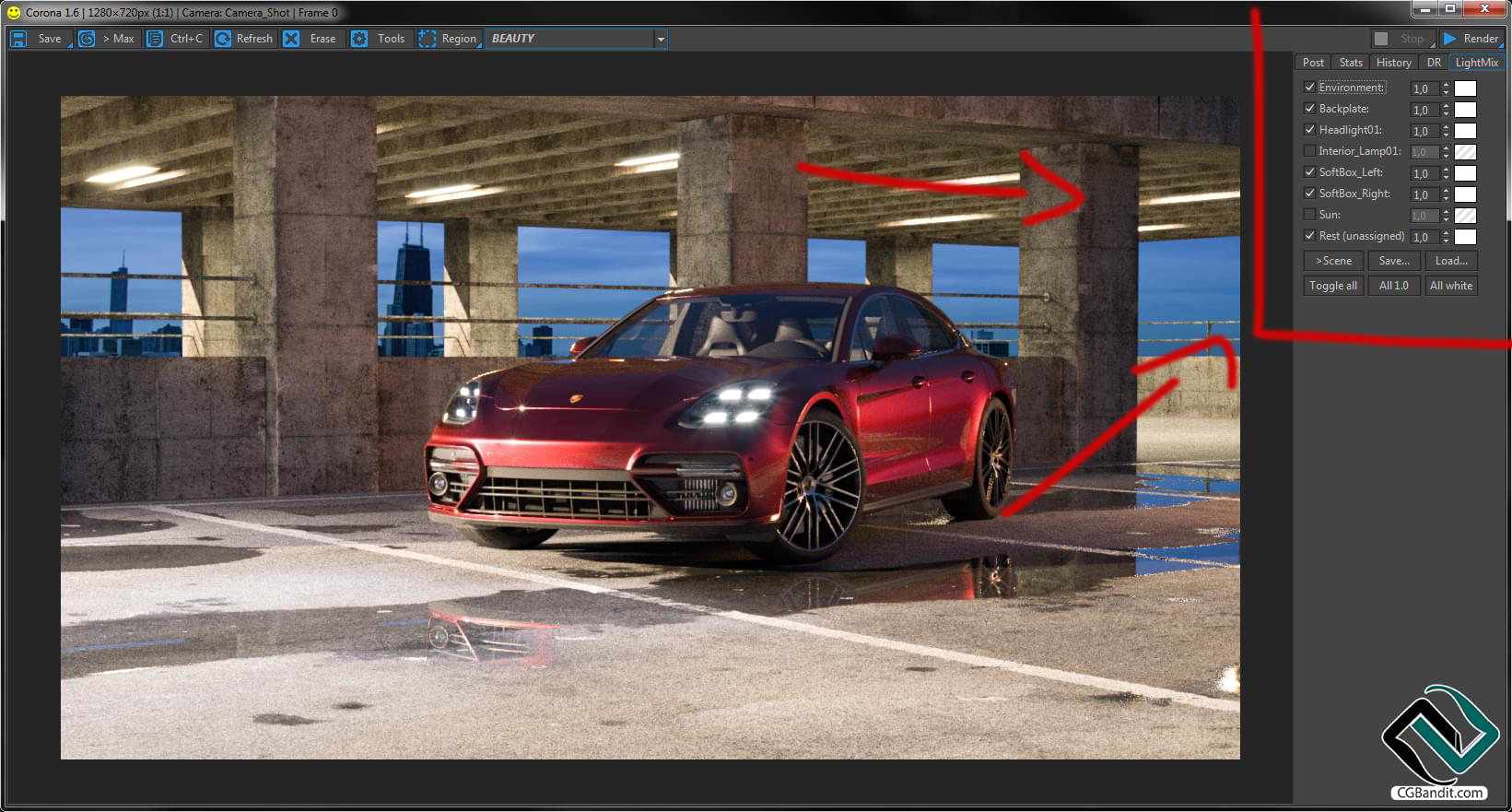Click the Tools gear icon
This screenshot has width=1512, height=812.
tap(359, 39)
